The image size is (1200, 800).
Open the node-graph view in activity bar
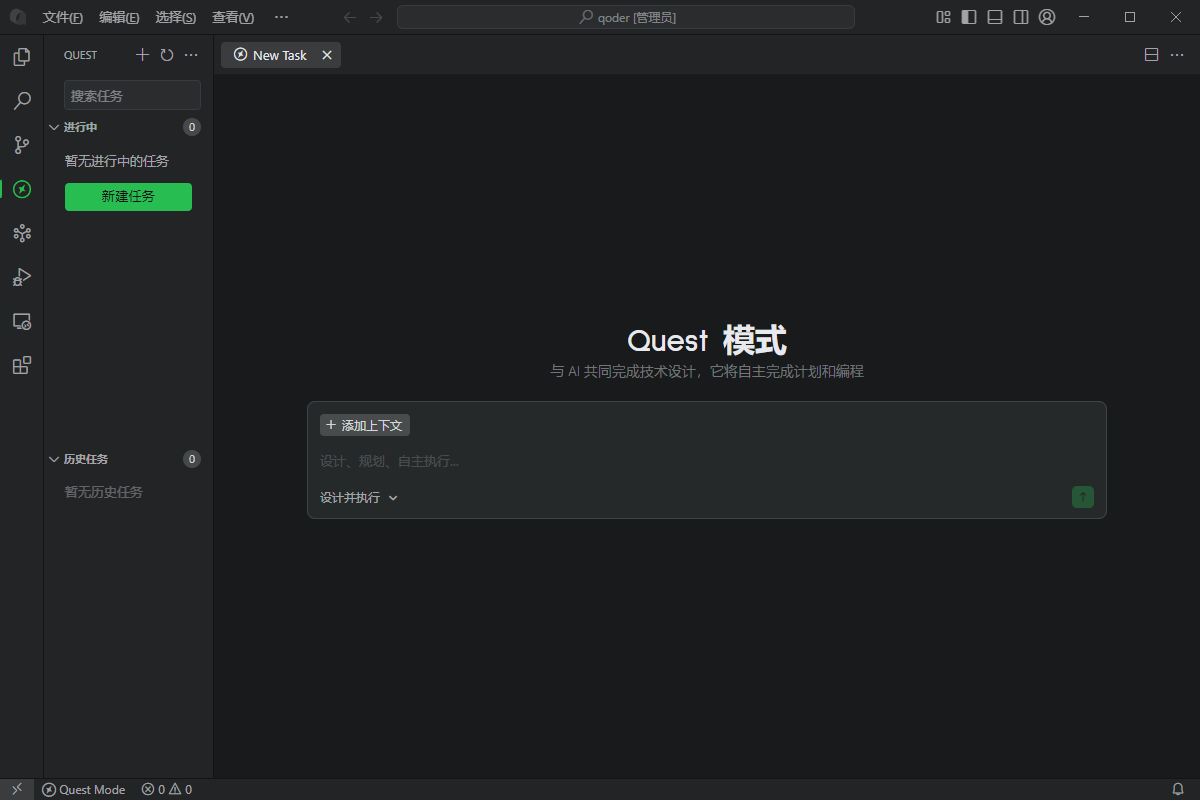pos(22,233)
